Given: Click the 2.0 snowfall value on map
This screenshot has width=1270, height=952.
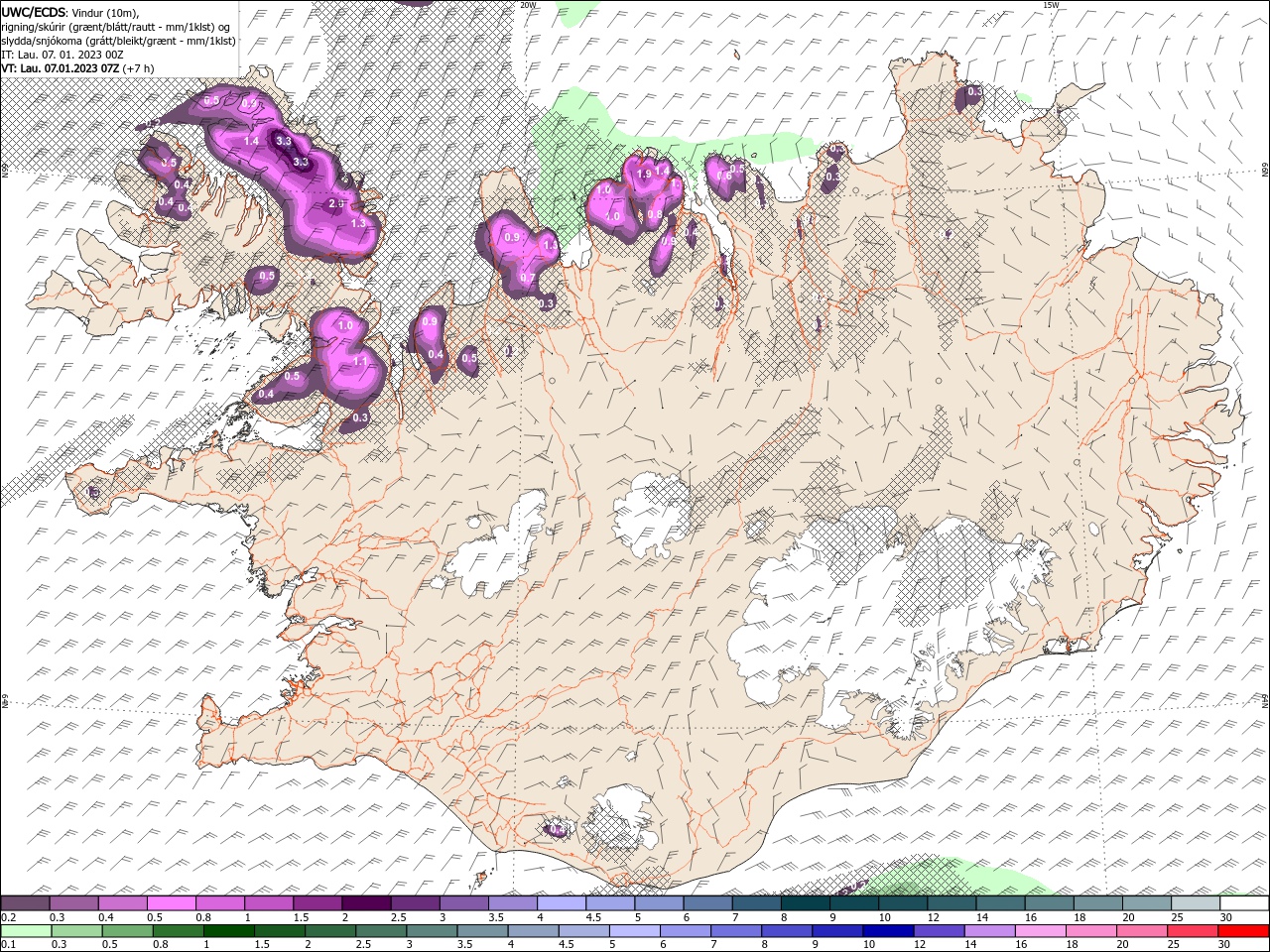Looking at the screenshot, I should pos(336,203).
